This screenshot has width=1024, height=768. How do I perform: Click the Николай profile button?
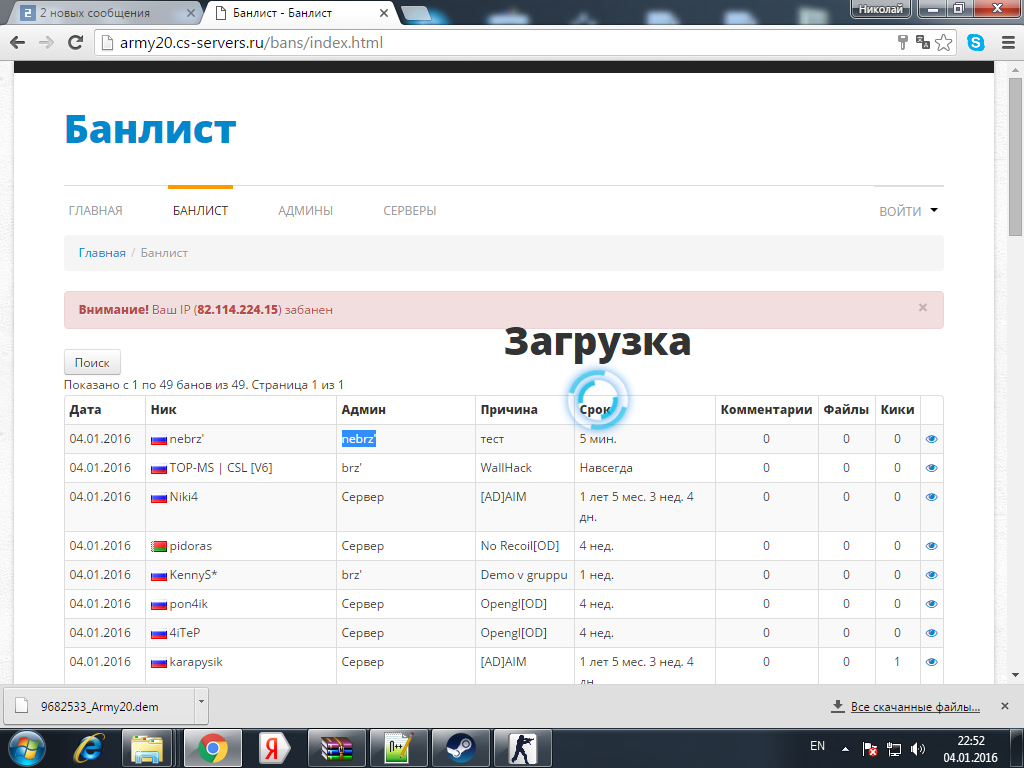pos(880,8)
